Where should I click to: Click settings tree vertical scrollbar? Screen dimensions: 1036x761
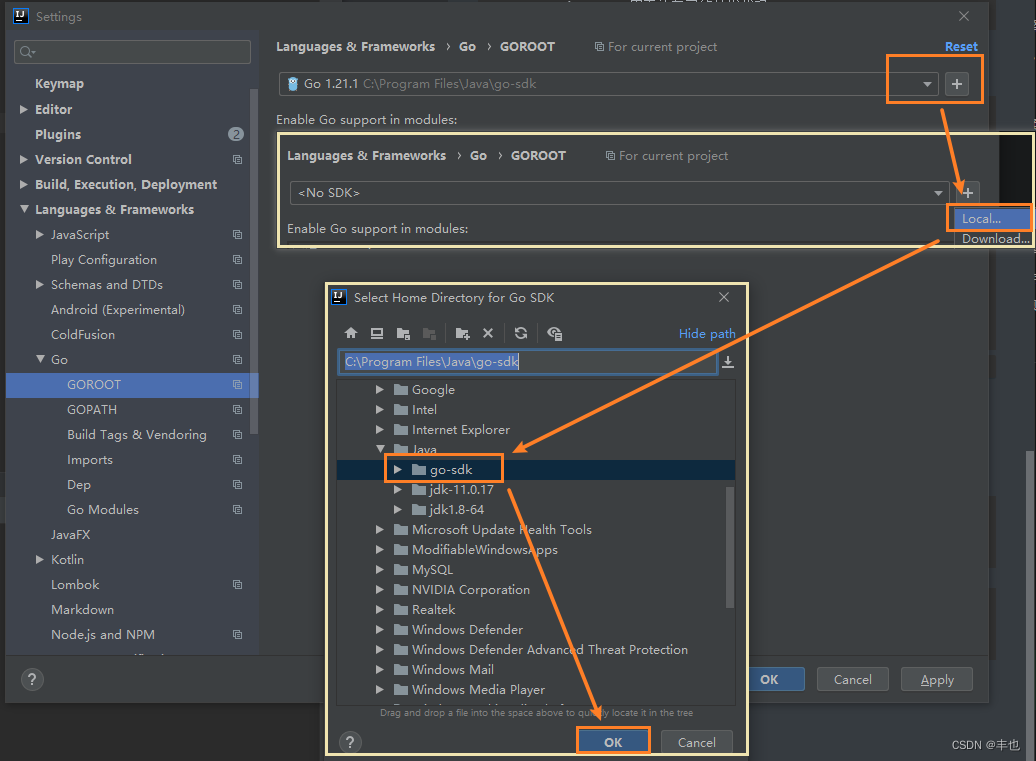click(x=254, y=261)
